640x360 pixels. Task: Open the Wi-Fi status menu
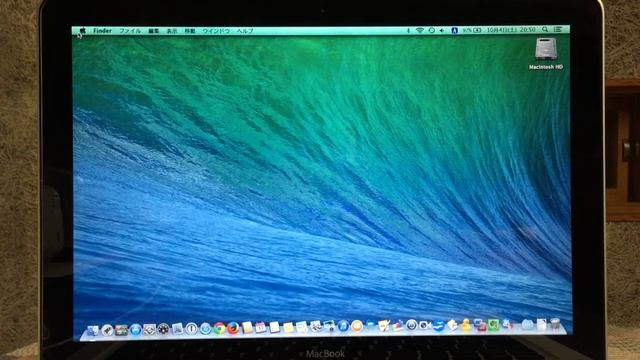click(420, 30)
